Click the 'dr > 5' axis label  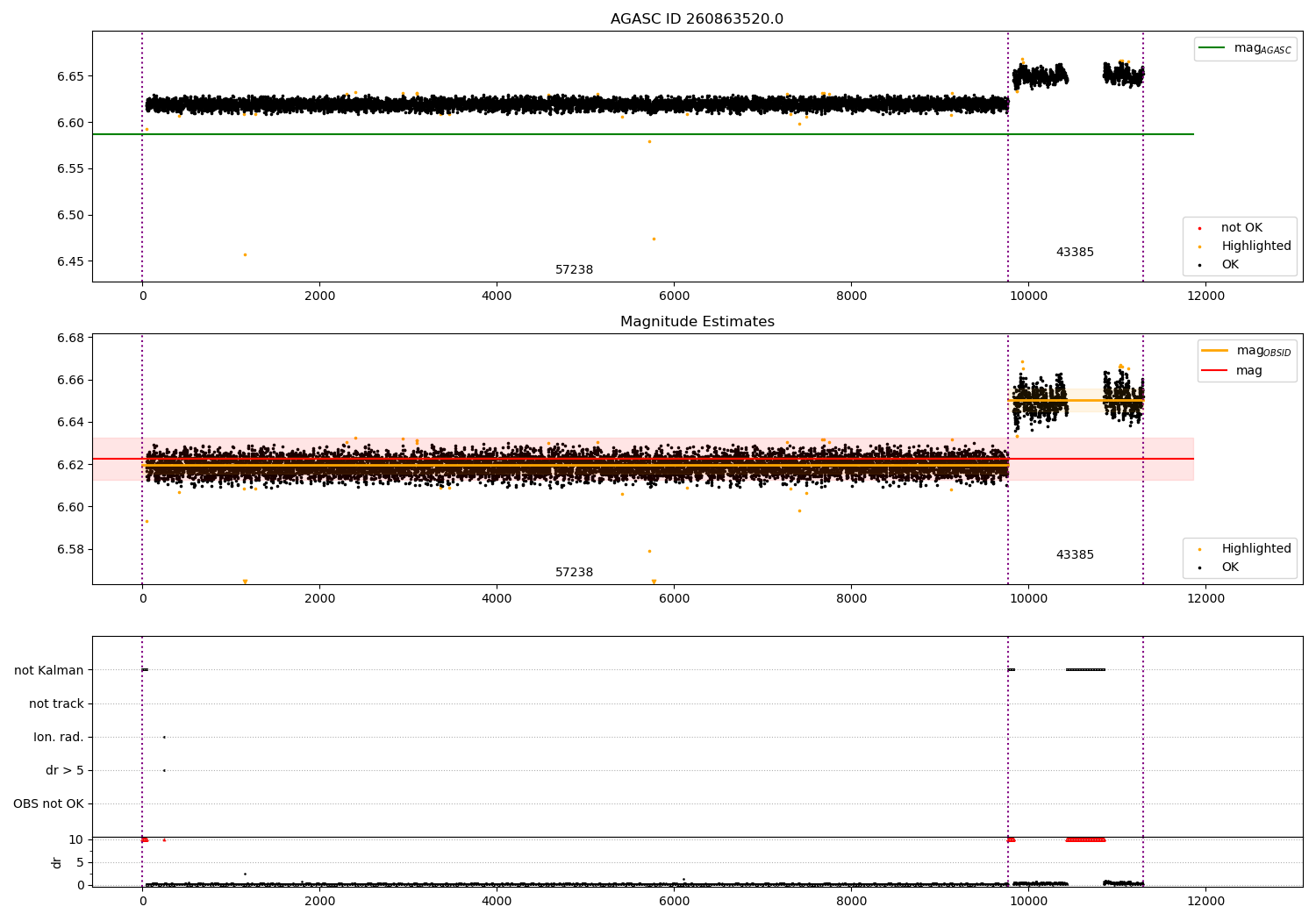pyautogui.click(x=65, y=771)
